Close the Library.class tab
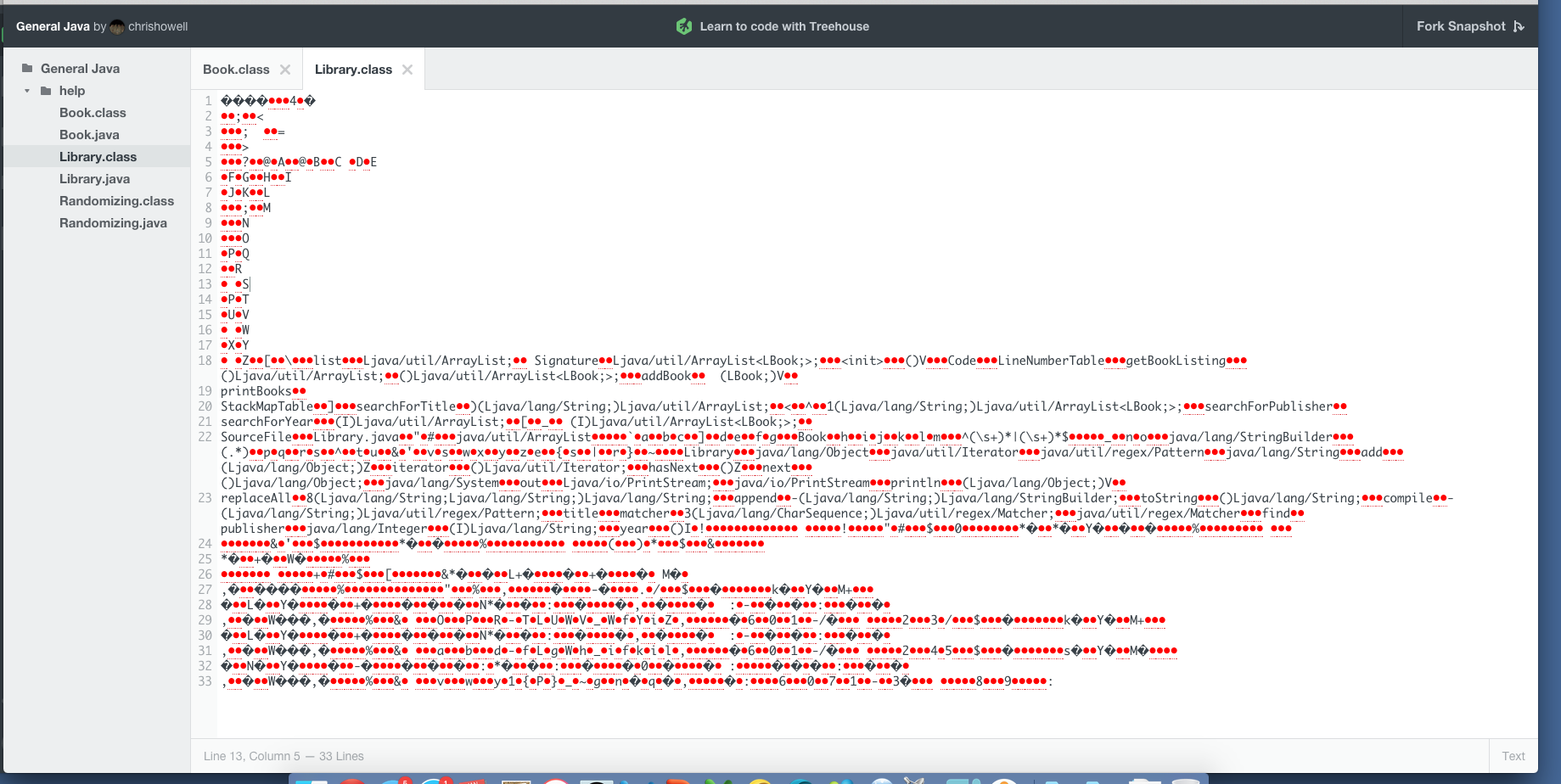1561x784 pixels. click(x=407, y=70)
